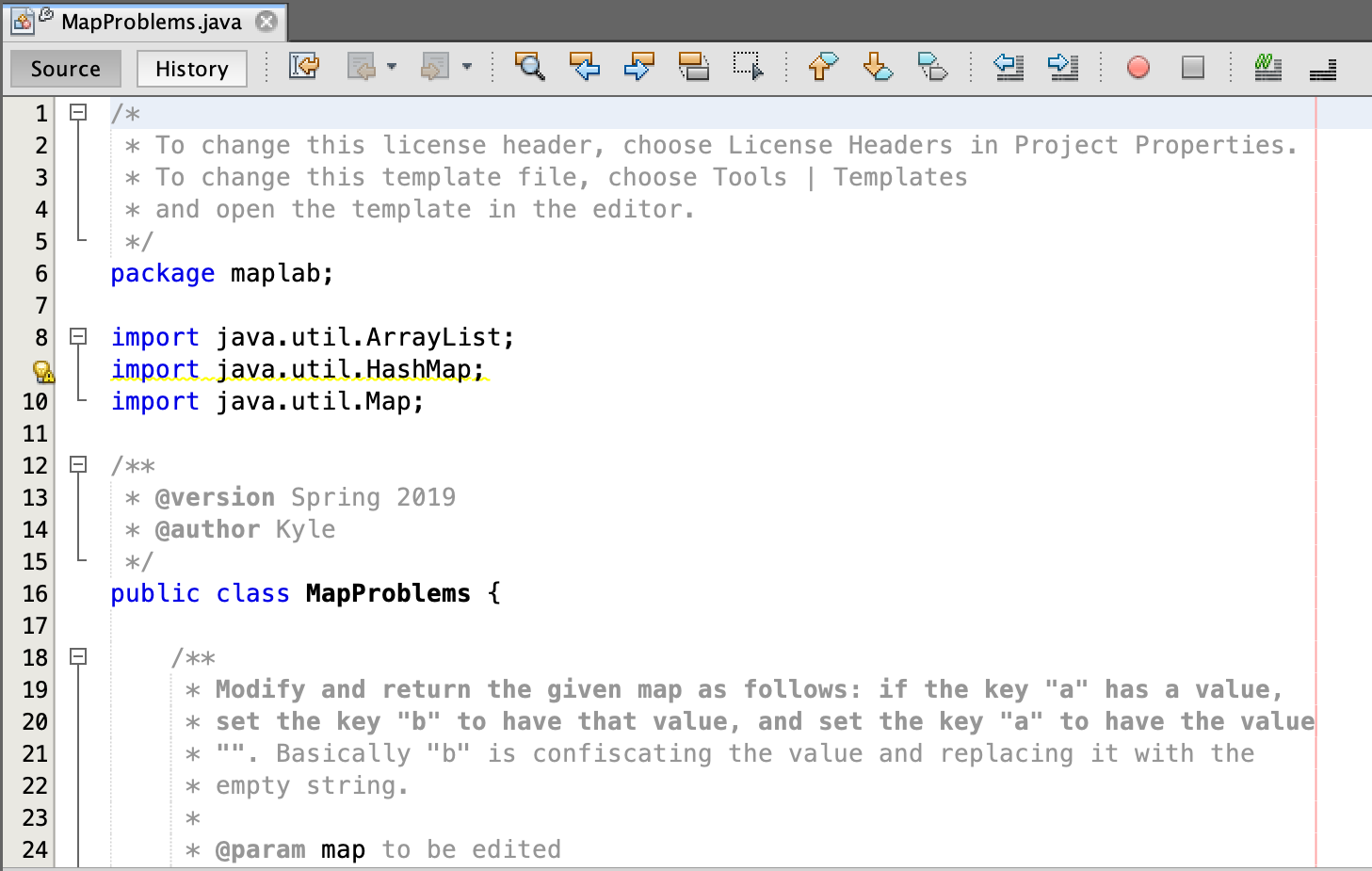Click the text 'import java.util.Map;'

[267, 401]
